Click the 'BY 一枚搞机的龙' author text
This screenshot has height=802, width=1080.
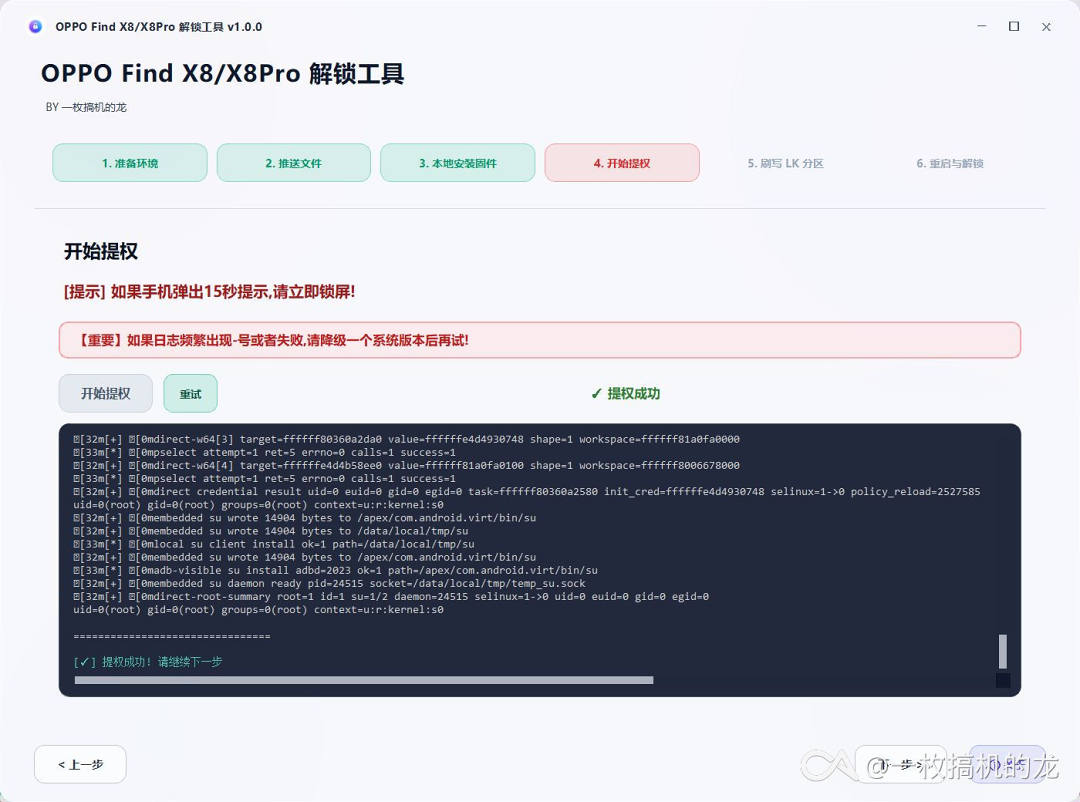[86, 107]
